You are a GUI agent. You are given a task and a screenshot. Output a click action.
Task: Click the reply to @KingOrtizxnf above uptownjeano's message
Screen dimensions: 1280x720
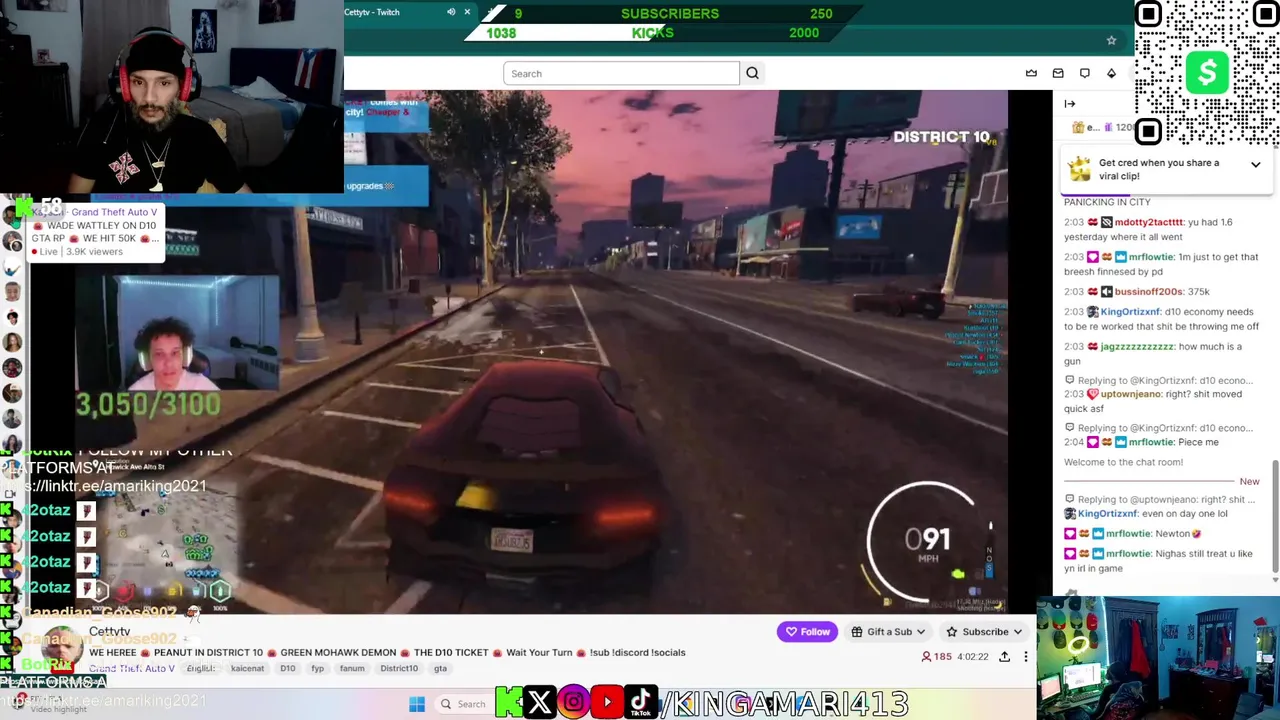pos(1158,380)
